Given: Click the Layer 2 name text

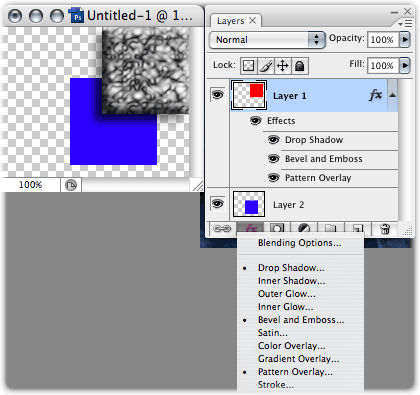Looking at the screenshot, I should coord(288,205).
